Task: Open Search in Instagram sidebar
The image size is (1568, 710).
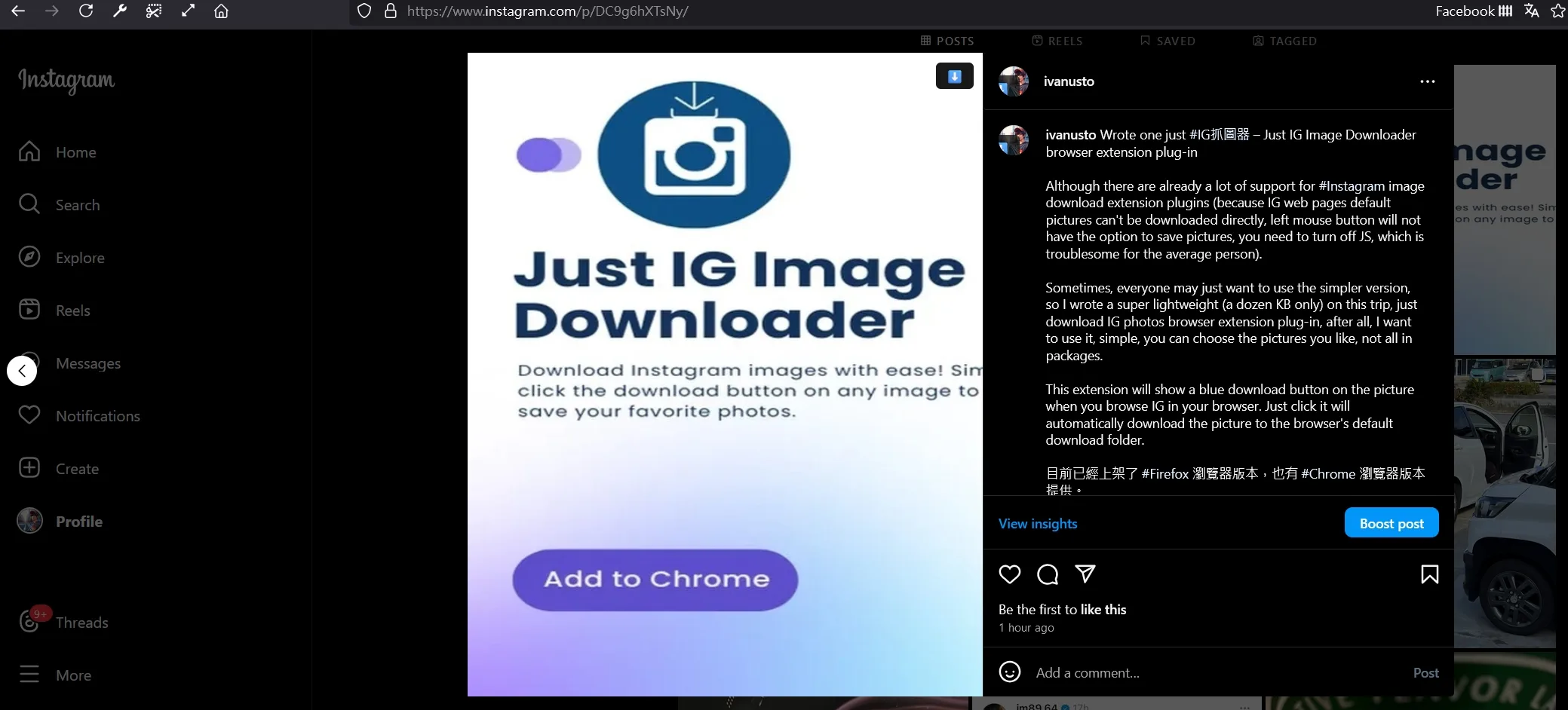Action: point(59,205)
